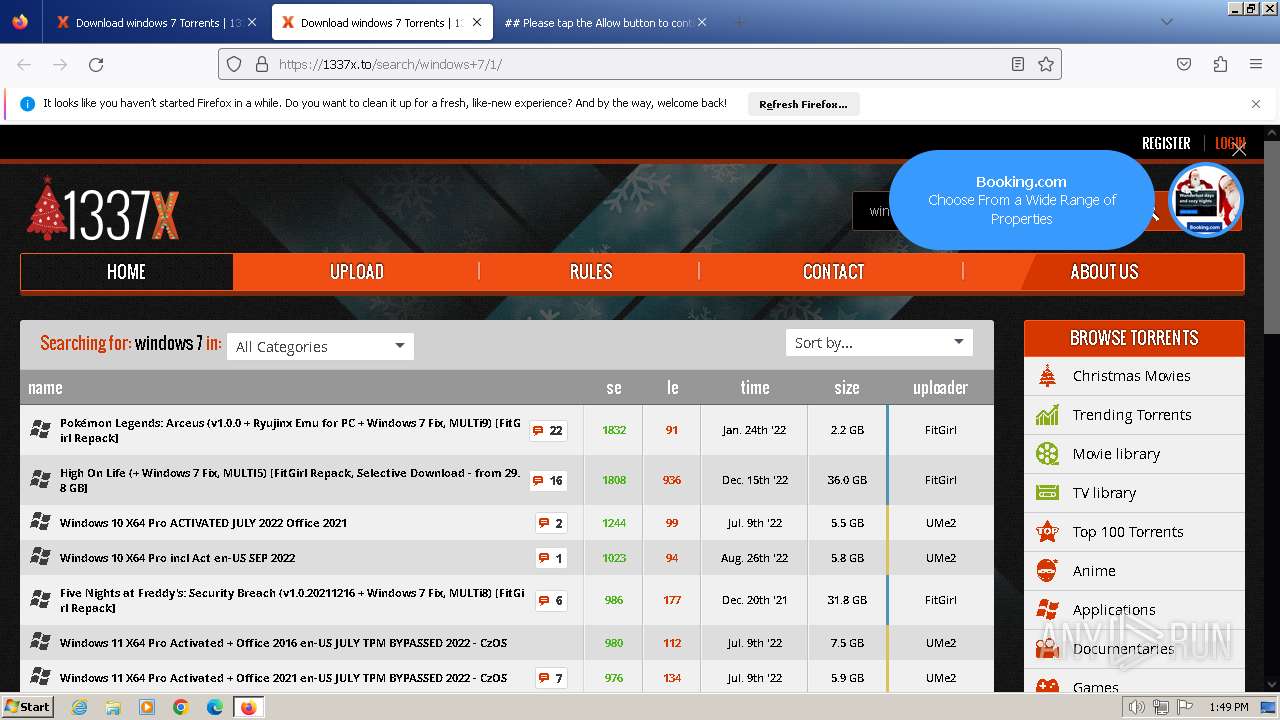This screenshot has width=1280, height=720.
Task: Open comments for Five Nights at Freddy's torrent
Action: tap(551, 601)
